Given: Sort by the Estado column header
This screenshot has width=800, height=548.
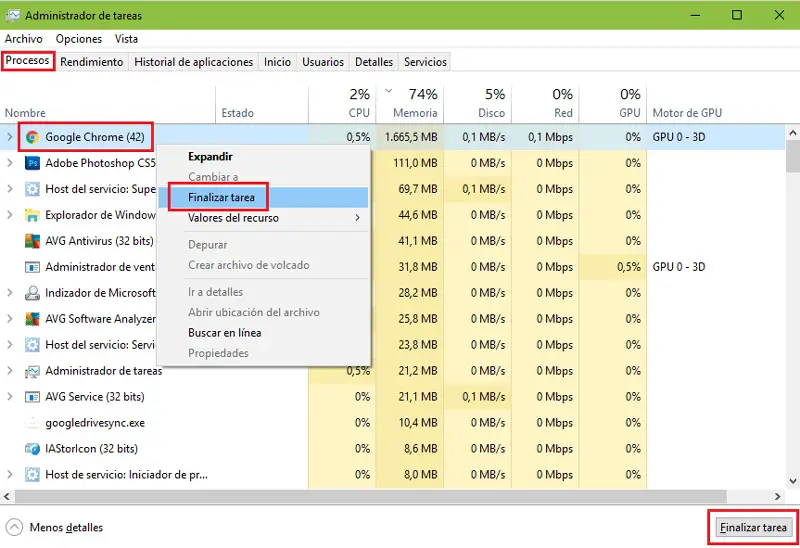Looking at the screenshot, I should point(262,104).
